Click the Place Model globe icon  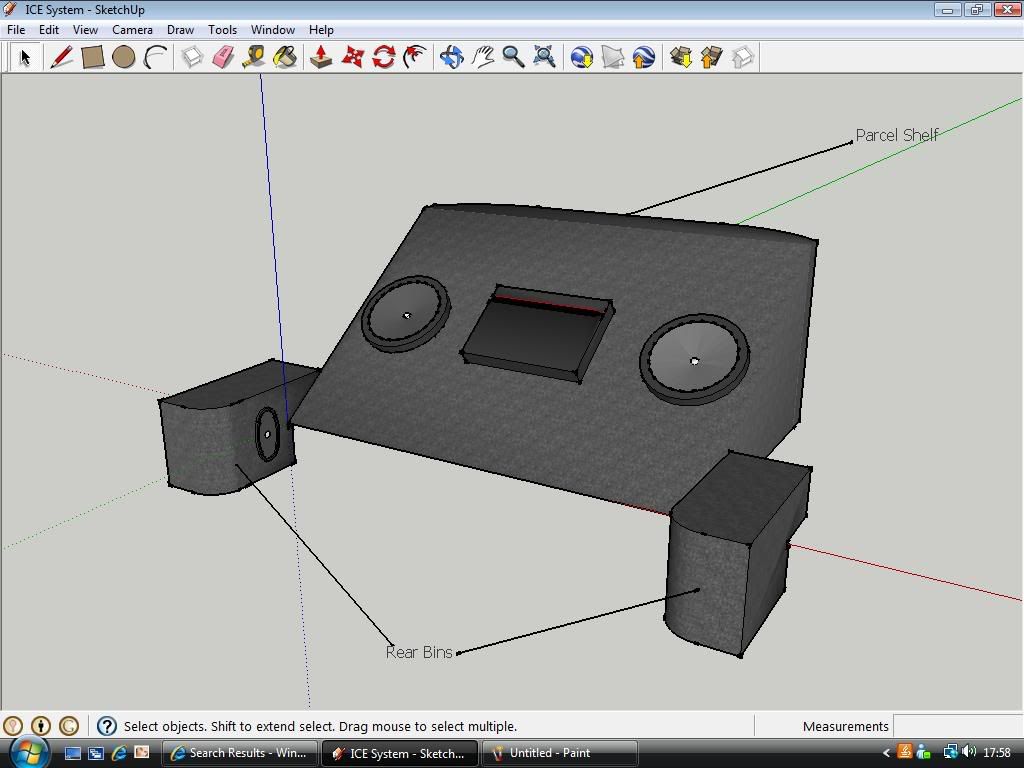click(643, 57)
